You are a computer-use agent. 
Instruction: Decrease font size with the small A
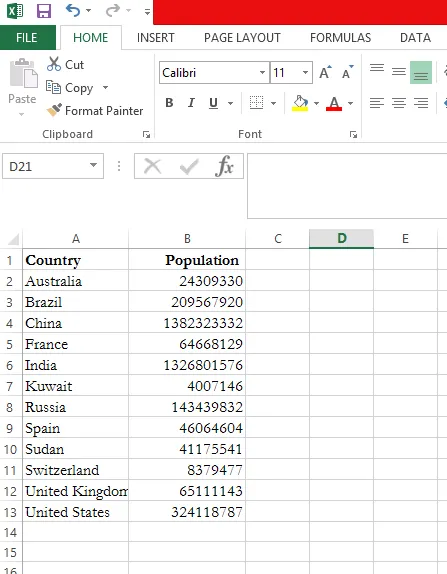click(347, 72)
